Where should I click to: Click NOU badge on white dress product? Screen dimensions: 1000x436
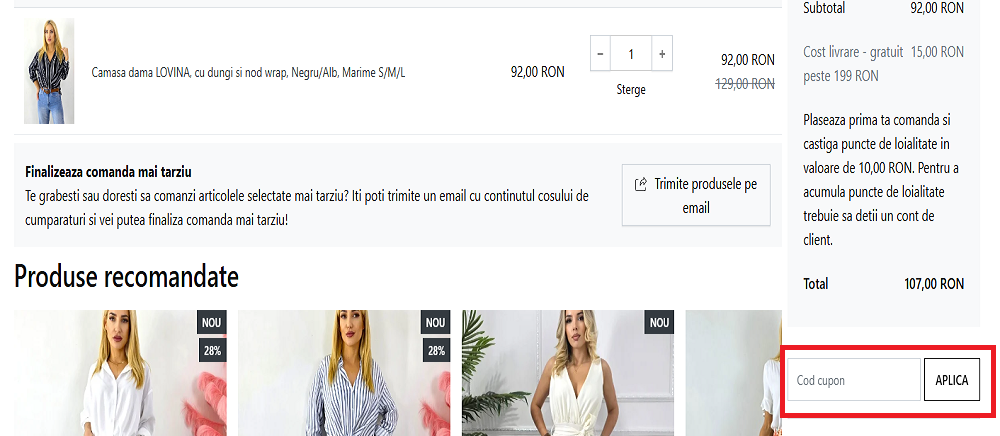[x=660, y=322]
